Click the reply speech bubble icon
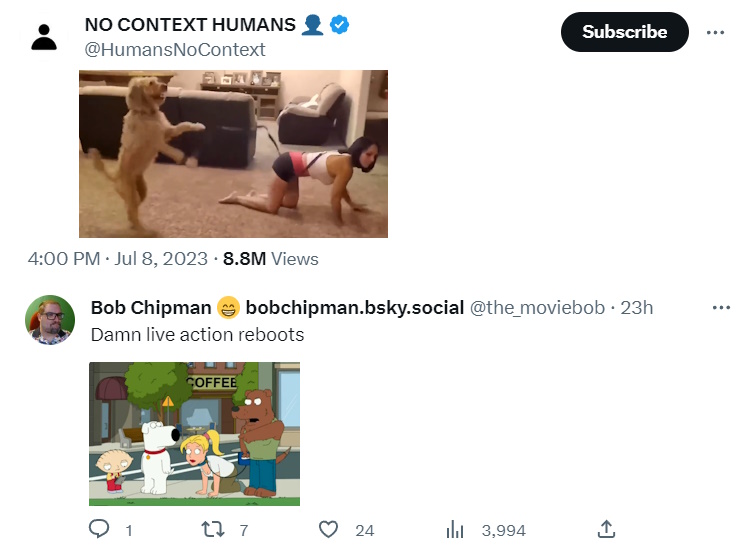Image resolution: width=744 pixels, height=559 pixels. tap(99, 529)
